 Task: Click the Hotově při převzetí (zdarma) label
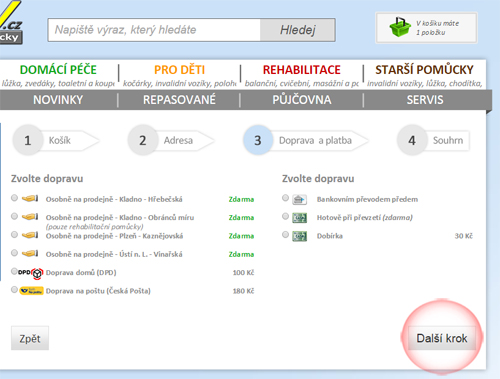pos(365,218)
